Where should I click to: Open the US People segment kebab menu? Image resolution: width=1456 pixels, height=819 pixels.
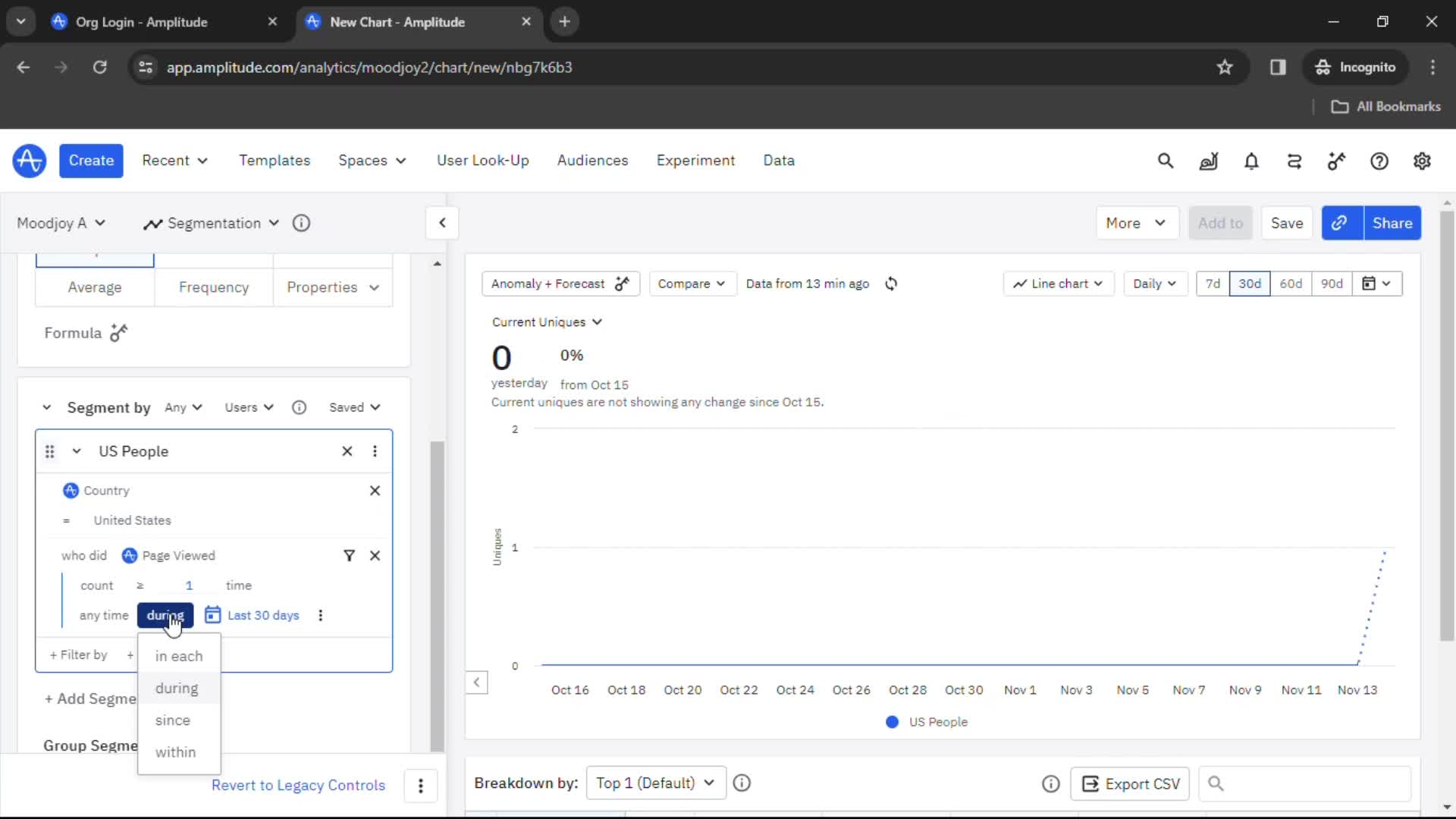tap(375, 451)
